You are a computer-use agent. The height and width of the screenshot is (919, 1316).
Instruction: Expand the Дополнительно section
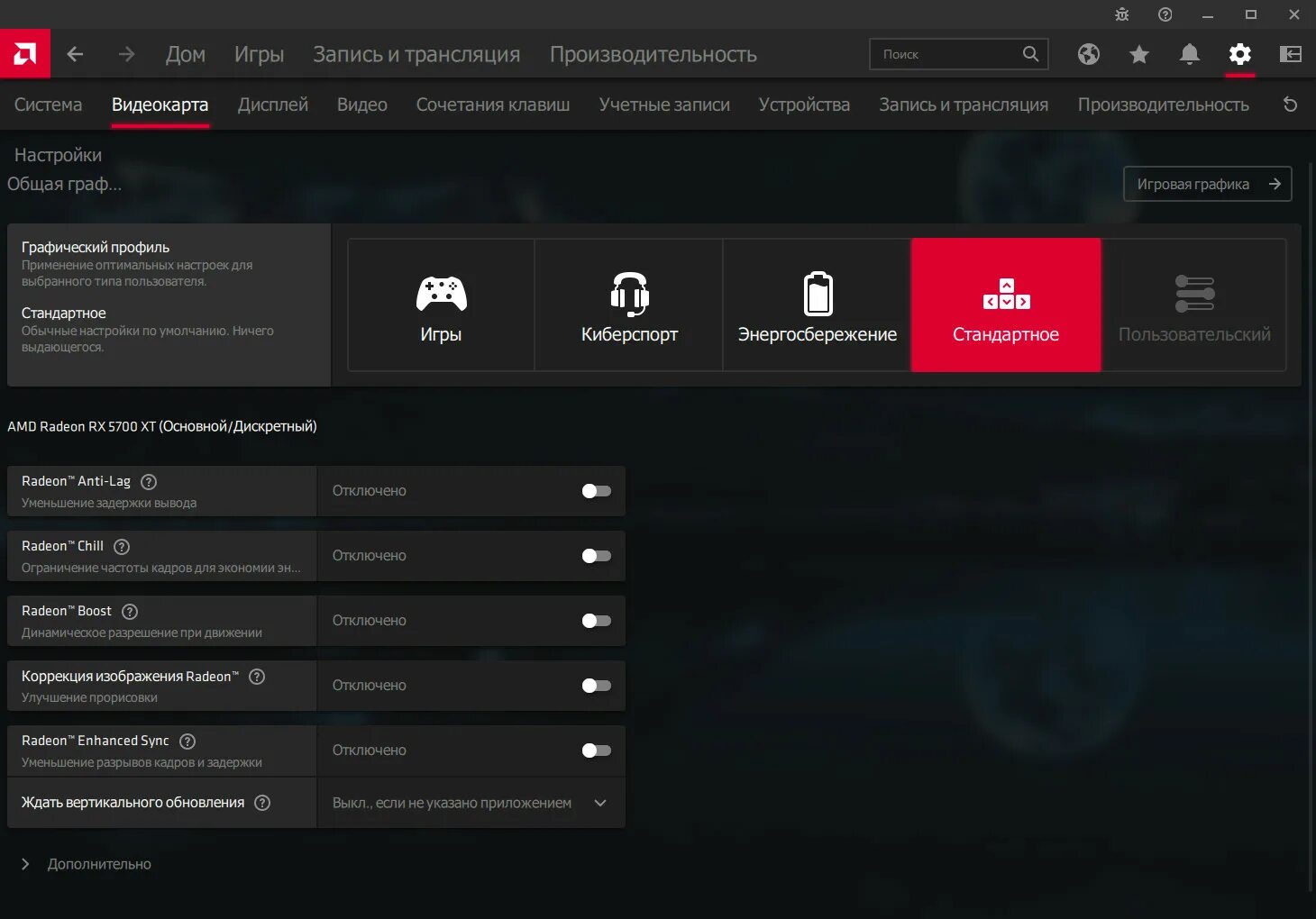pyautogui.click(x=87, y=864)
